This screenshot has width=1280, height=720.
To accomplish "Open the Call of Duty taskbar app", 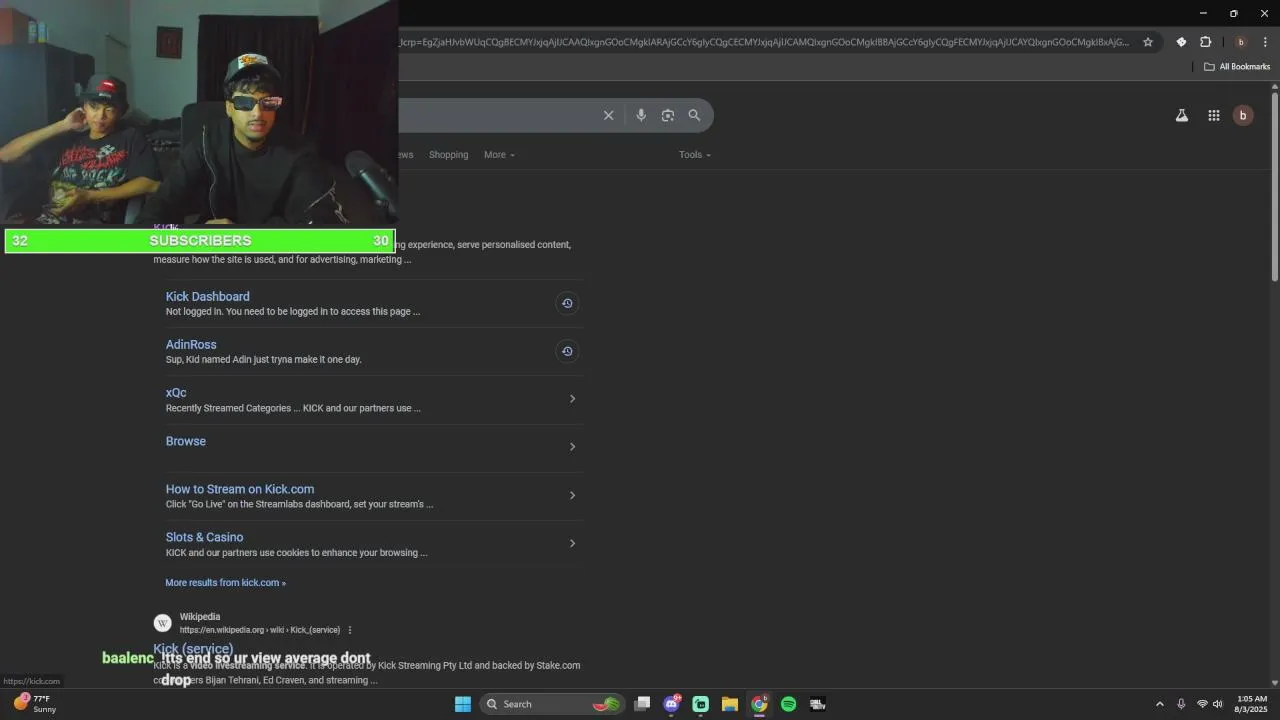I will click(817, 704).
